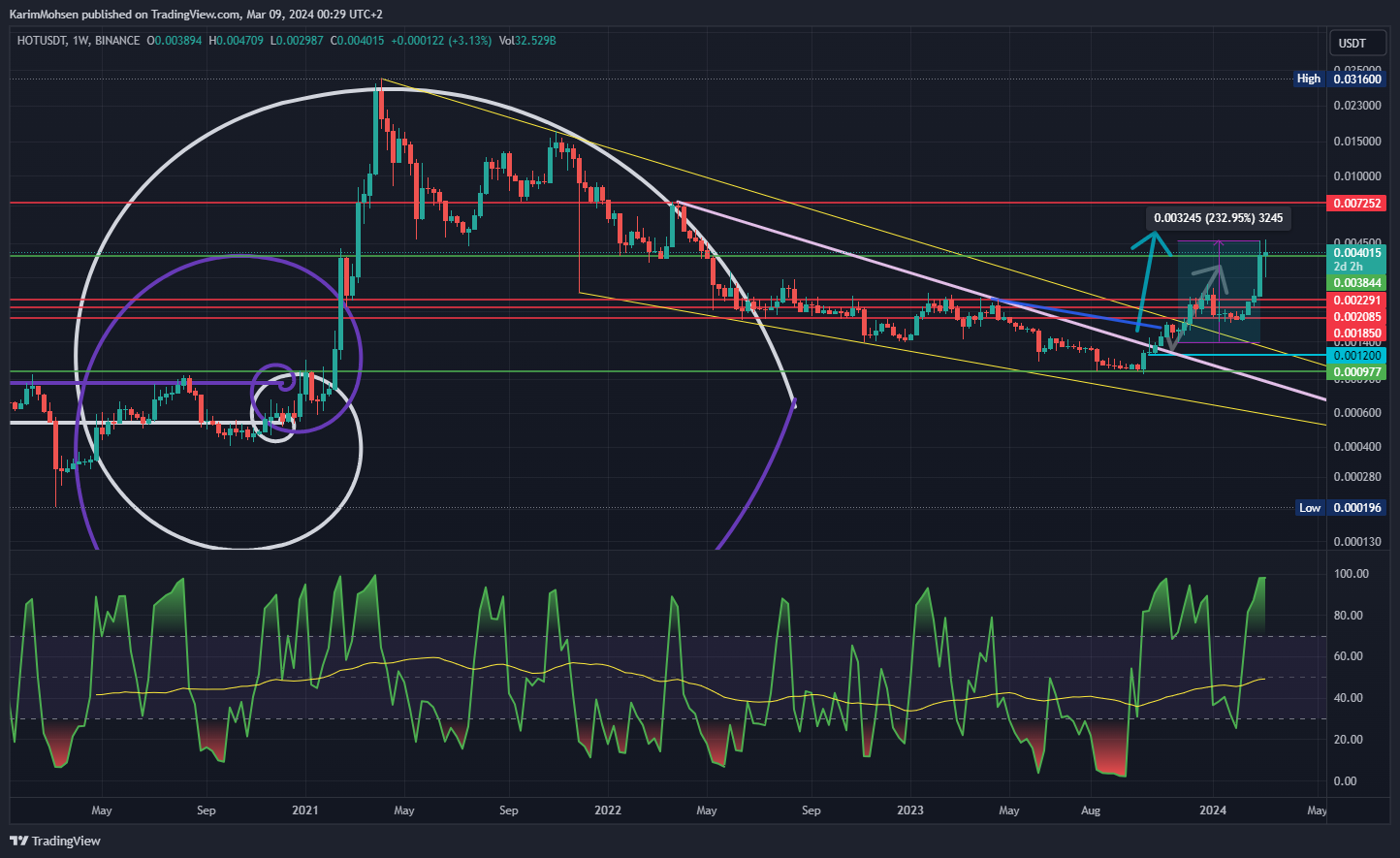Click the 0.015000 price axis tick
This screenshot has height=858, width=1400.
pos(1357,142)
